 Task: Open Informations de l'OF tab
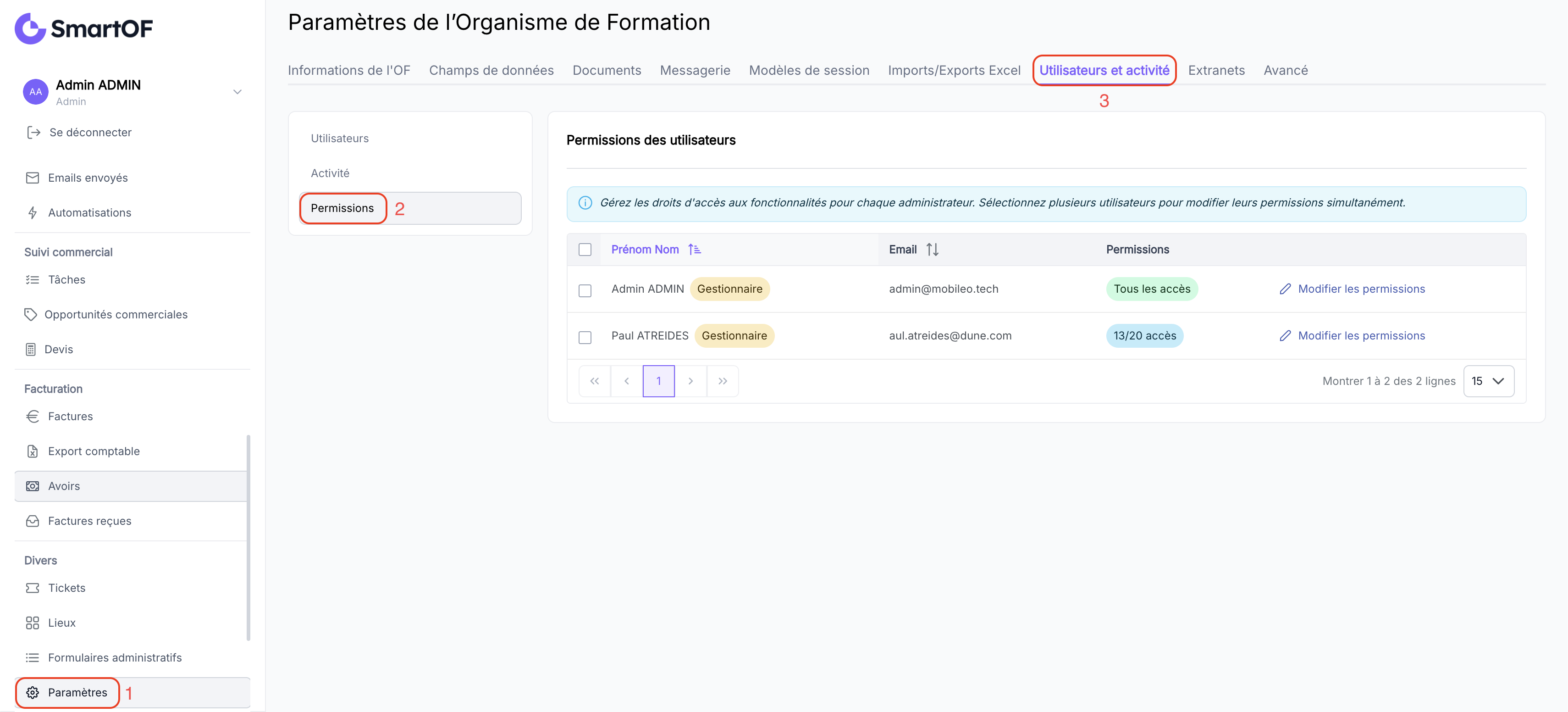[349, 70]
